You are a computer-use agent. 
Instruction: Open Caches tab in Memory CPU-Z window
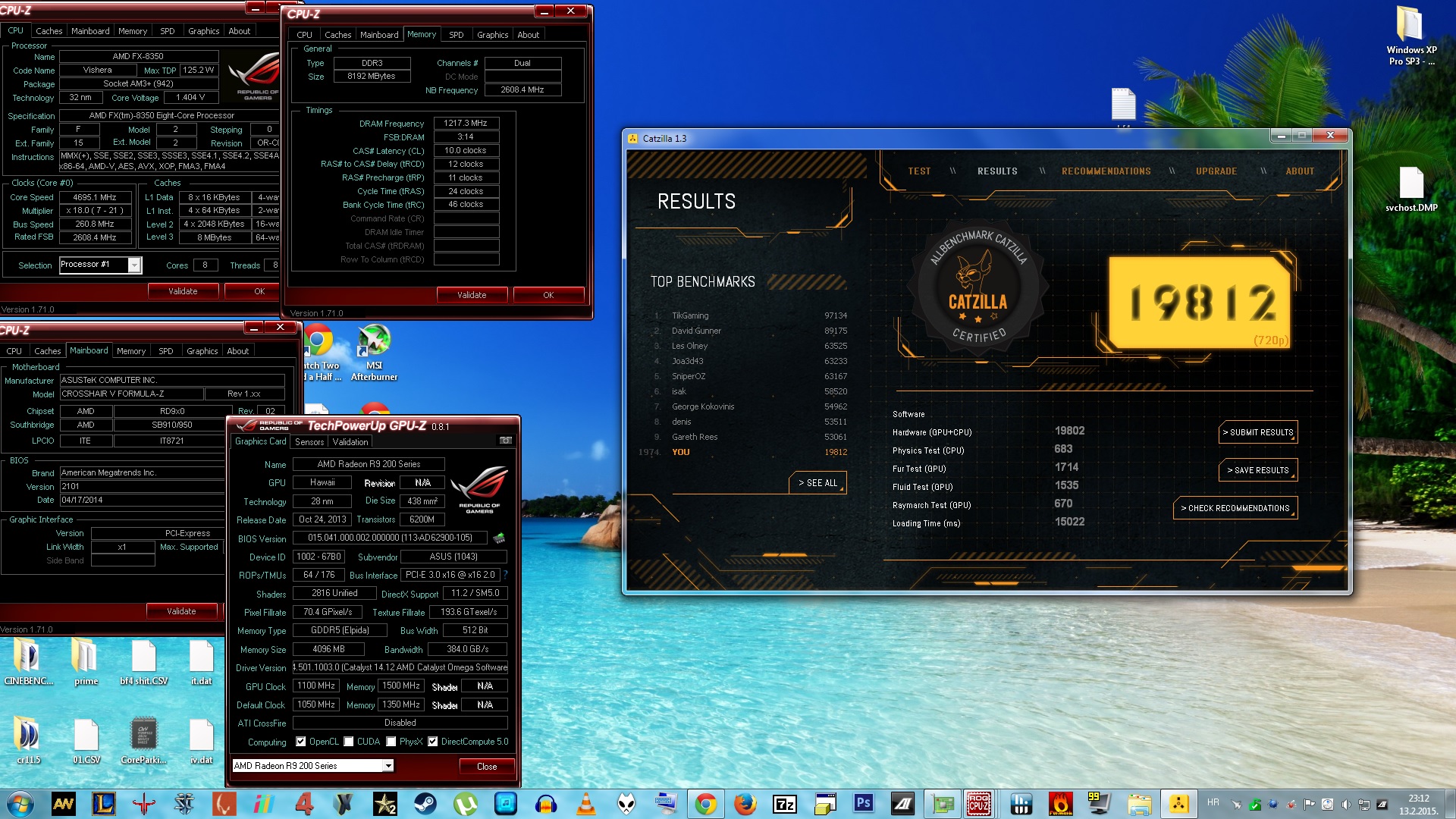point(337,35)
